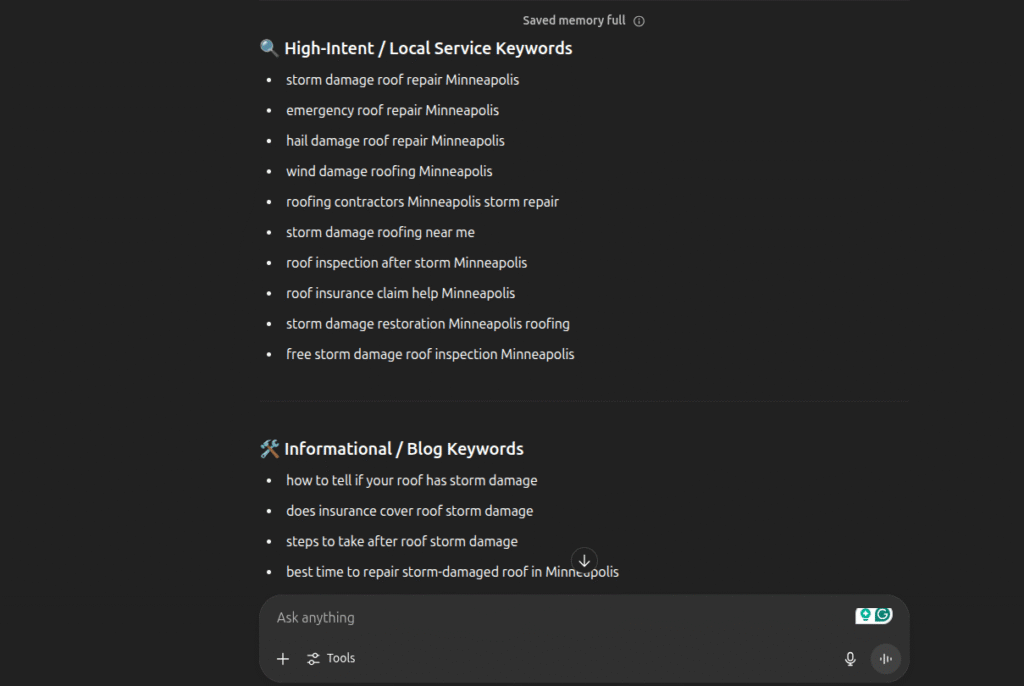Click the Saved memory full info icon
Viewport: 1024px width, 686px height.
coord(639,20)
